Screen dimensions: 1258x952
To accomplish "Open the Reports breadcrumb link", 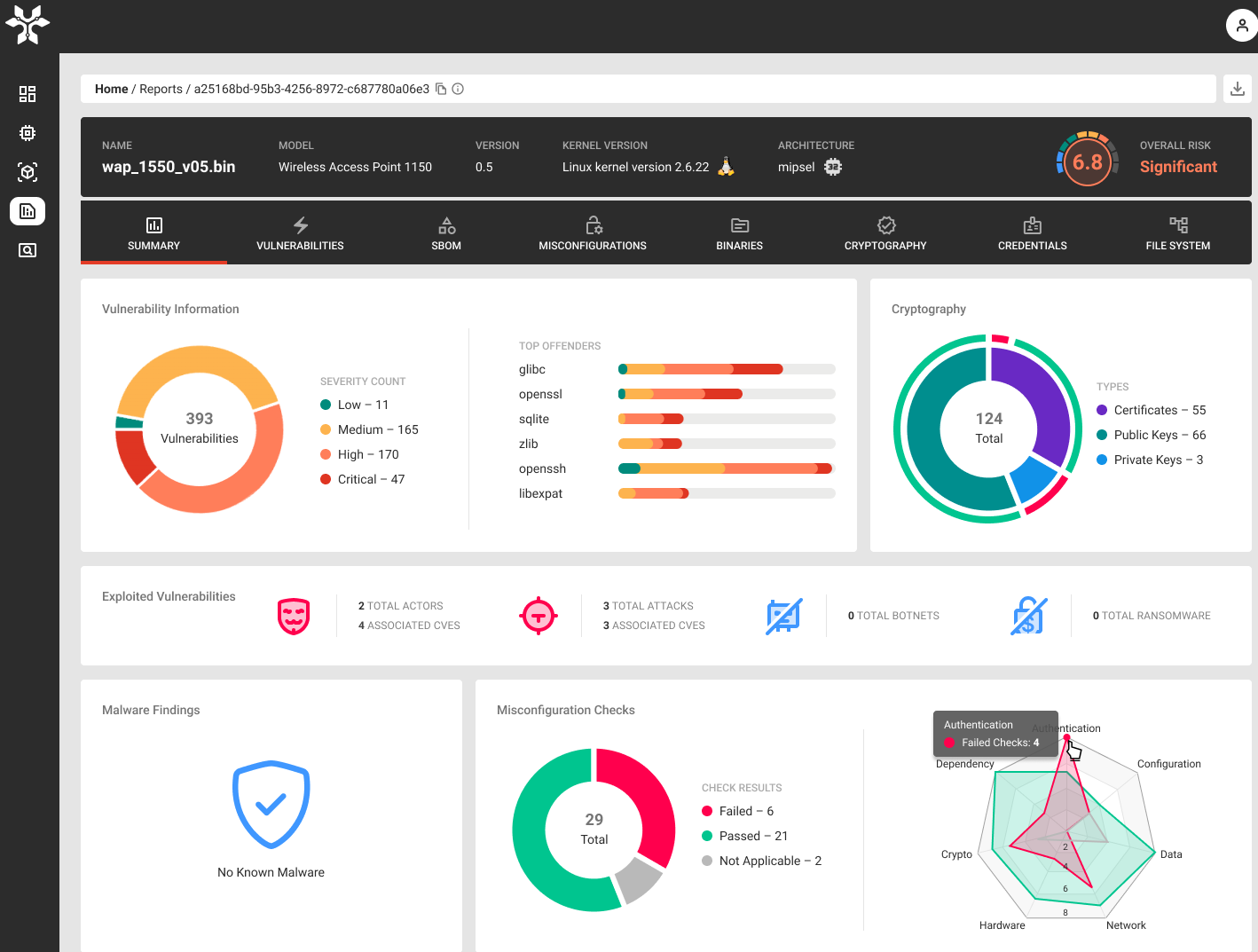I will tap(161, 89).
